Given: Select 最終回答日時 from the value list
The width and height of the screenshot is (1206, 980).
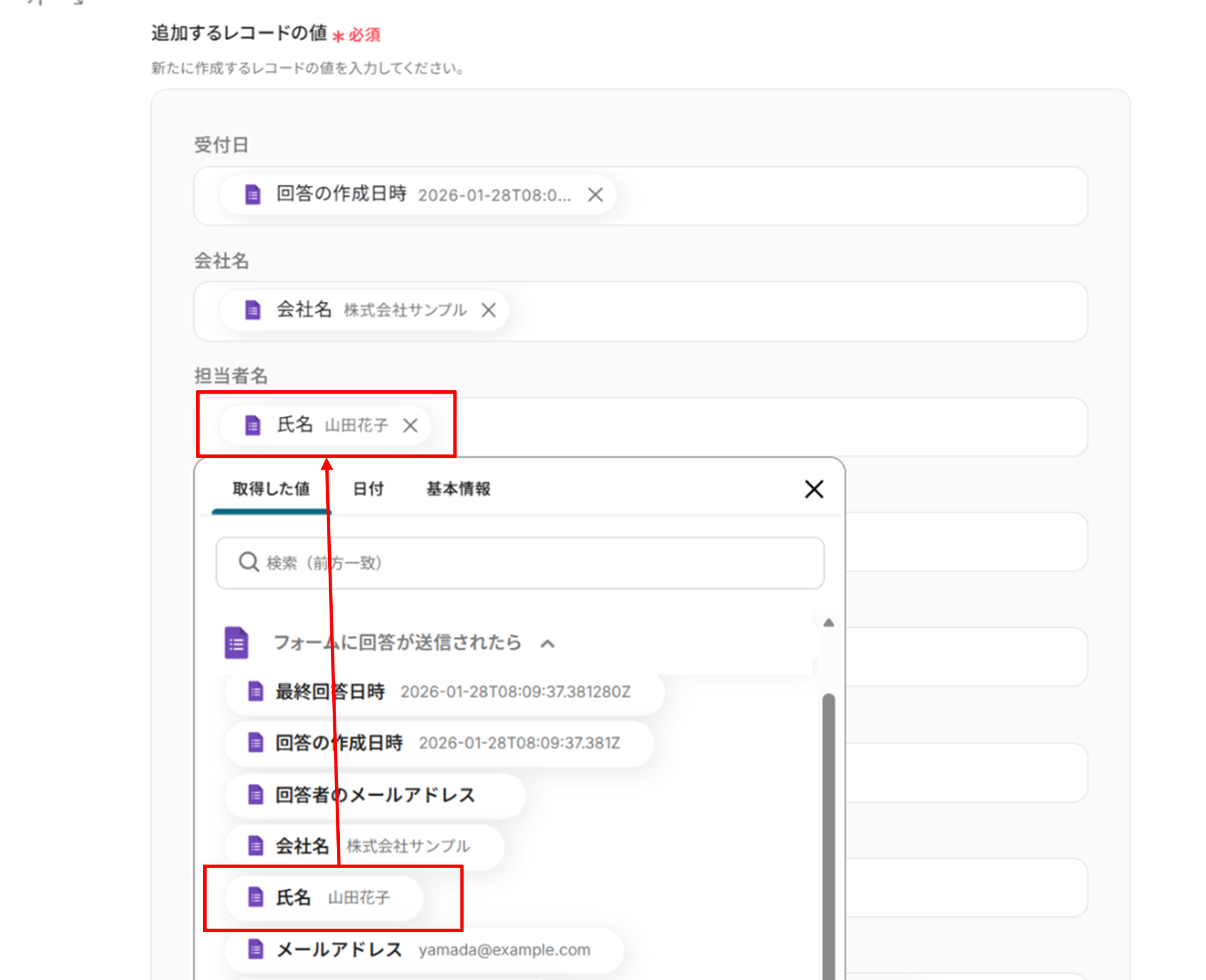Looking at the screenshot, I should (x=445, y=692).
